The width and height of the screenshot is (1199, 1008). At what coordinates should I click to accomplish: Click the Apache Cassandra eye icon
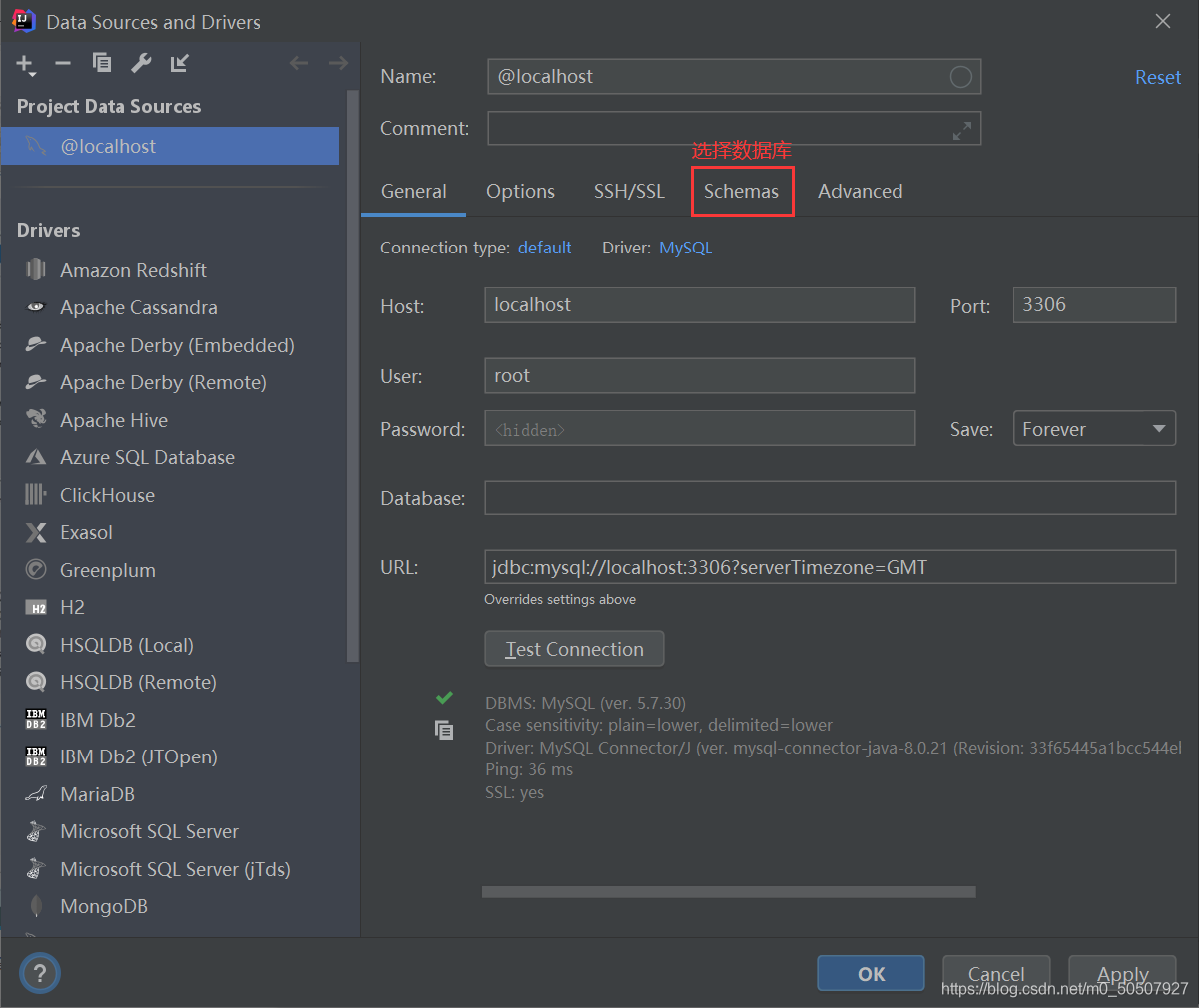pyautogui.click(x=36, y=307)
